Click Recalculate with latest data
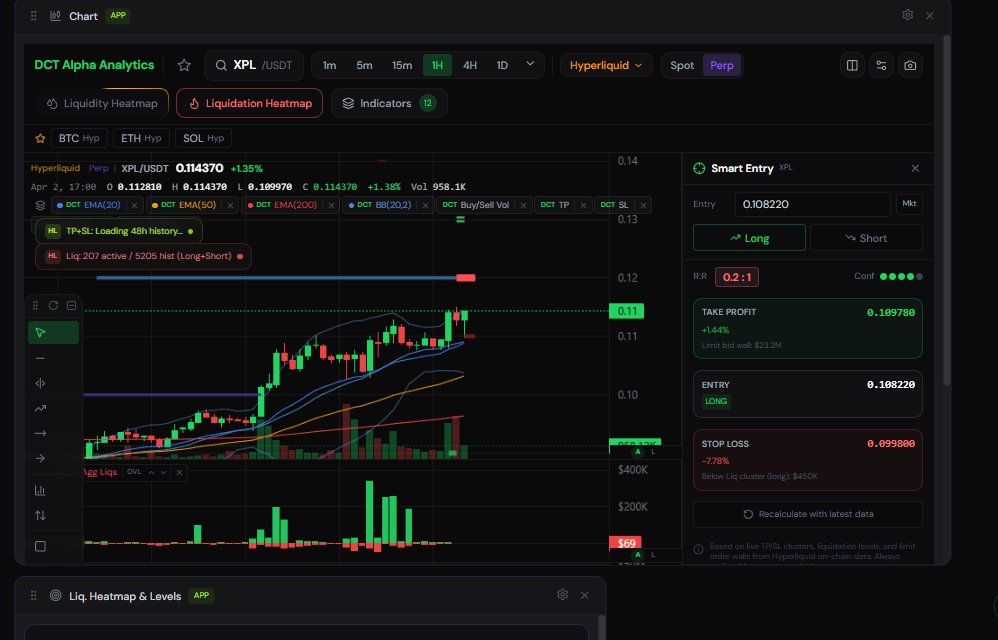 (808, 514)
